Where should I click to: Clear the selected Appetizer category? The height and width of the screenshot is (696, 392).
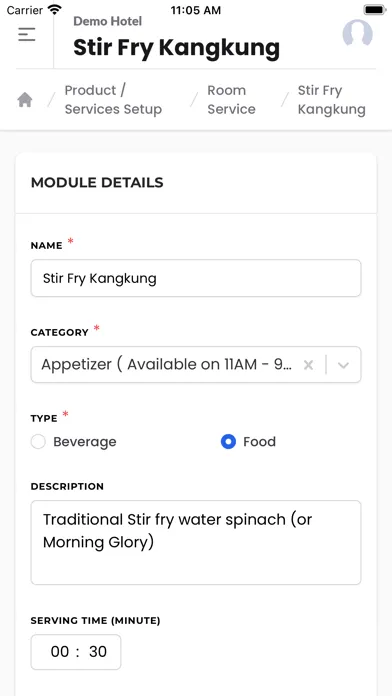[308, 365]
